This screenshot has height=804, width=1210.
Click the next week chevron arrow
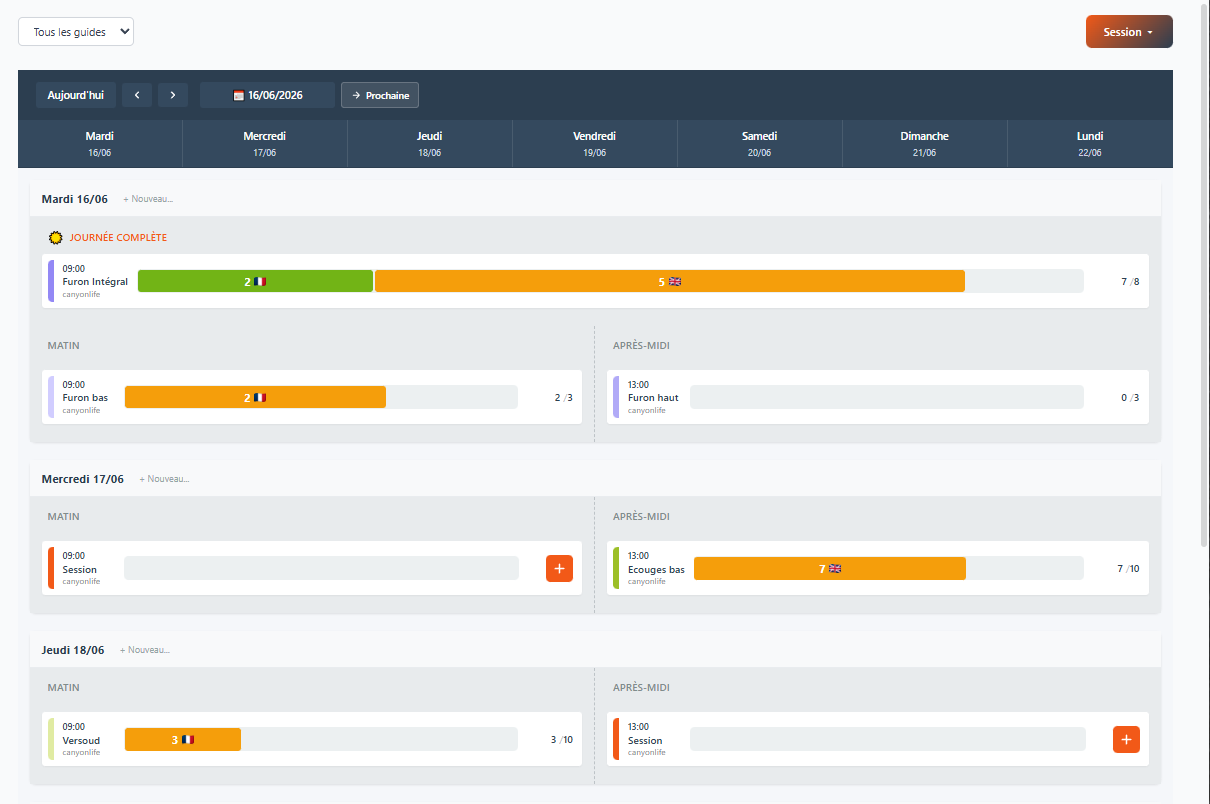pos(173,95)
